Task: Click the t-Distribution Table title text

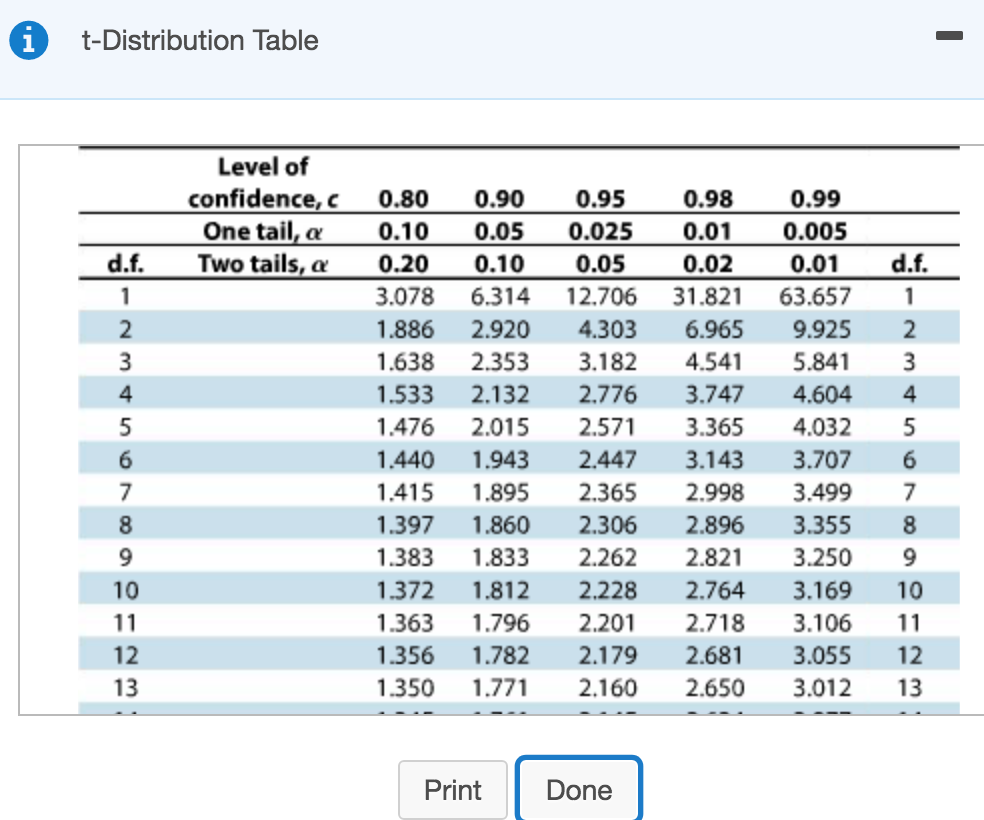Action: [x=198, y=41]
